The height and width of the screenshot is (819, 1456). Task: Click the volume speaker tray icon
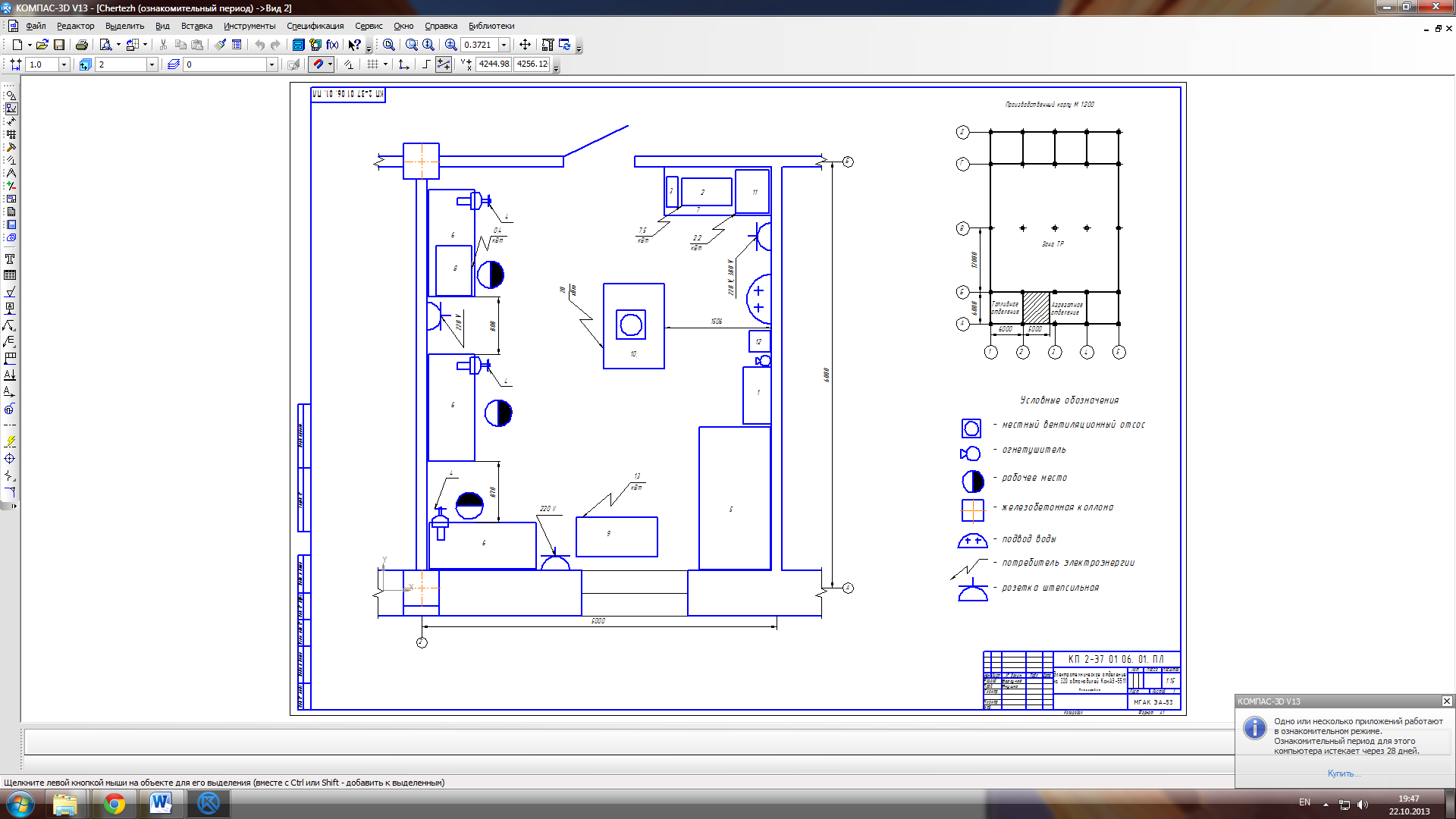point(1363,805)
